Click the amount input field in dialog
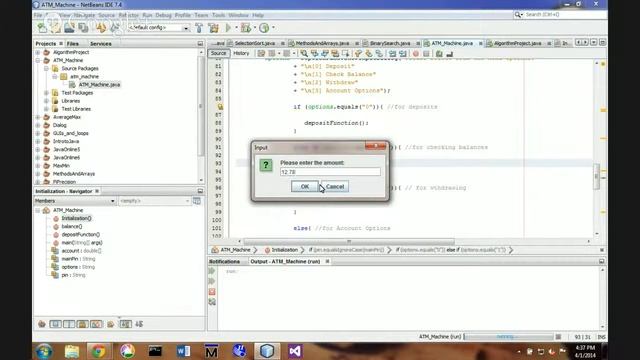The height and width of the screenshot is (360, 640). click(330, 172)
